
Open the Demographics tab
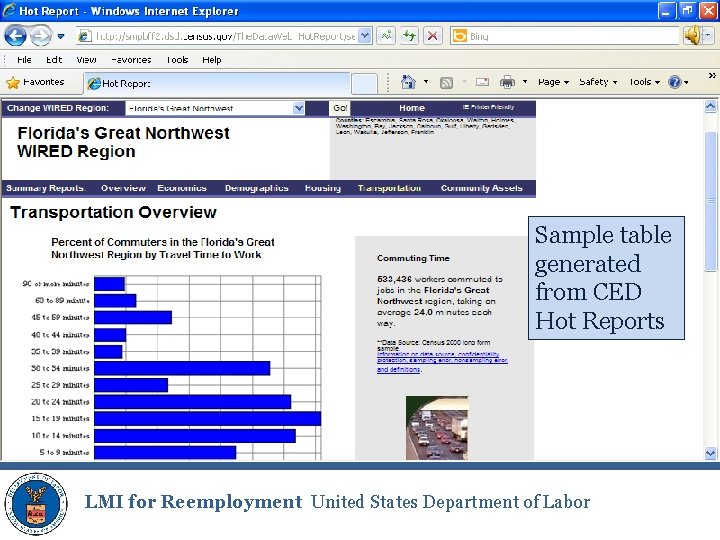coord(257,188)
